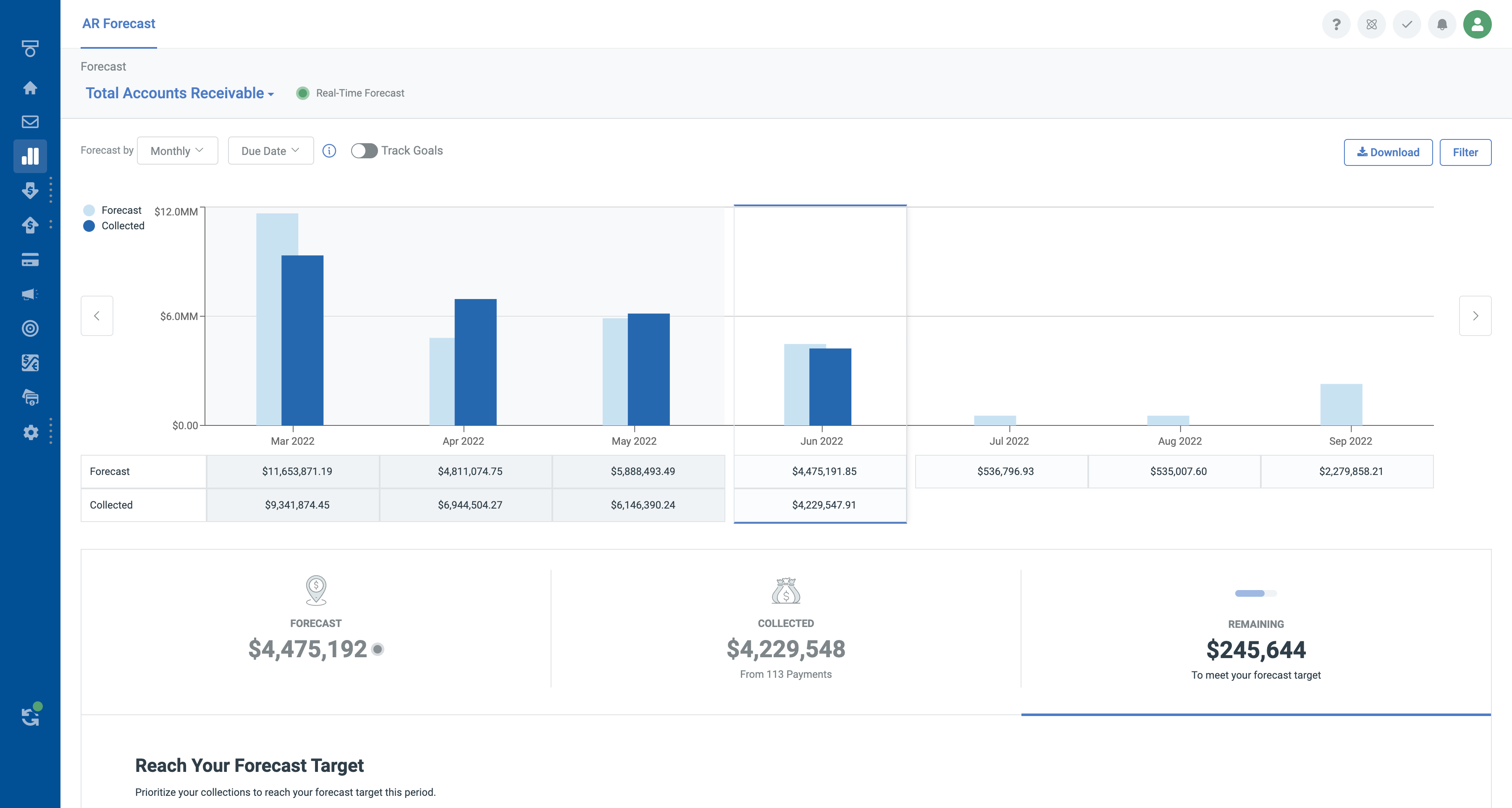This screenshot has width=1512, height=808.
Task: Open the envelope mail icon in sidebar
Action: tap(30, 122)
